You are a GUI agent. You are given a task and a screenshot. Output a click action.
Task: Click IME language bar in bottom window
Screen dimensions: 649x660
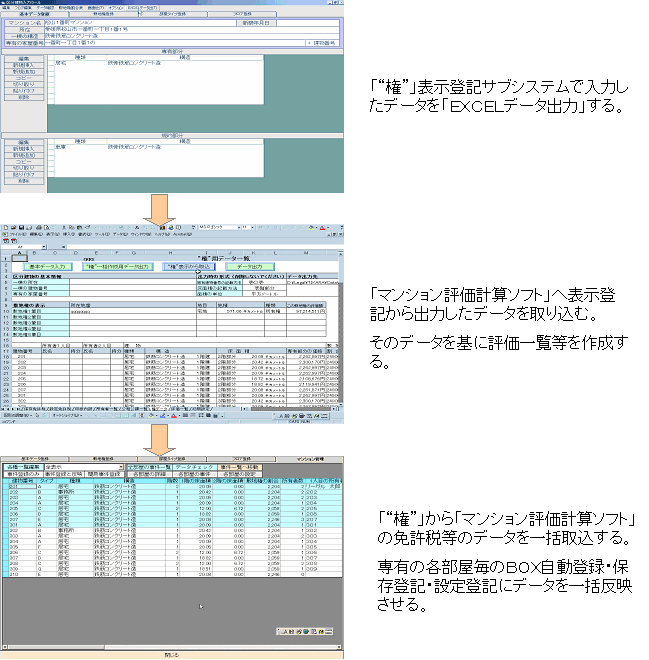(x=305, y=632)
